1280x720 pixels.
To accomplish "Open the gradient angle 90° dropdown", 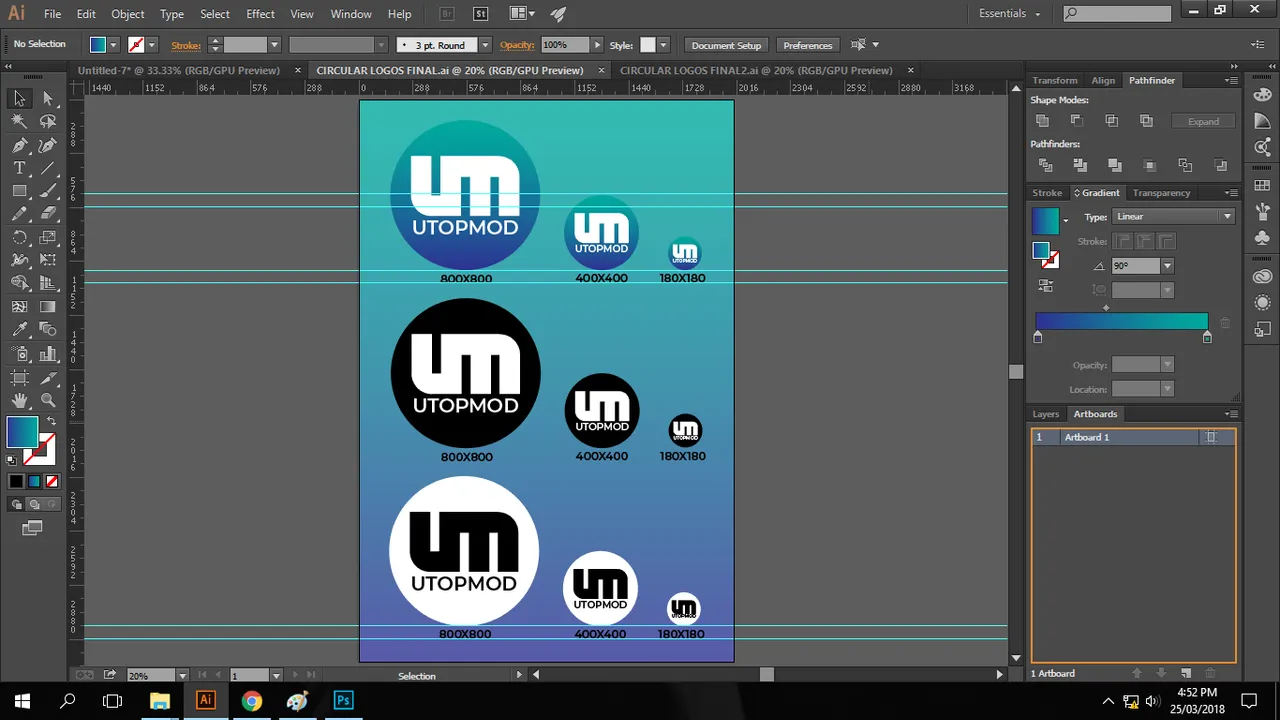I will click(1166, 266).
